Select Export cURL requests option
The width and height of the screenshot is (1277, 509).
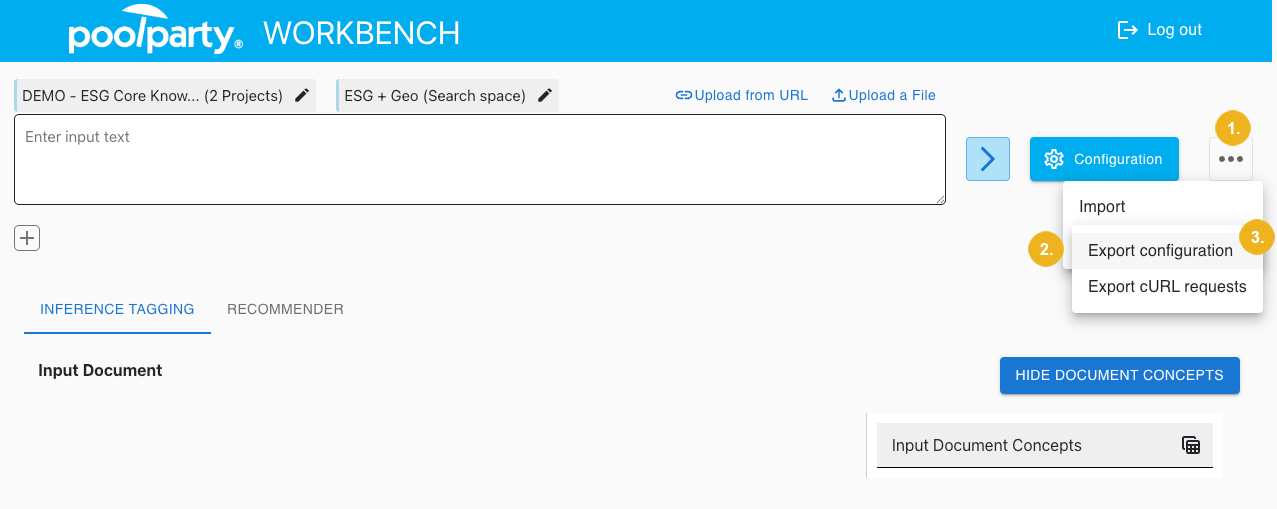coord(1167,287)
